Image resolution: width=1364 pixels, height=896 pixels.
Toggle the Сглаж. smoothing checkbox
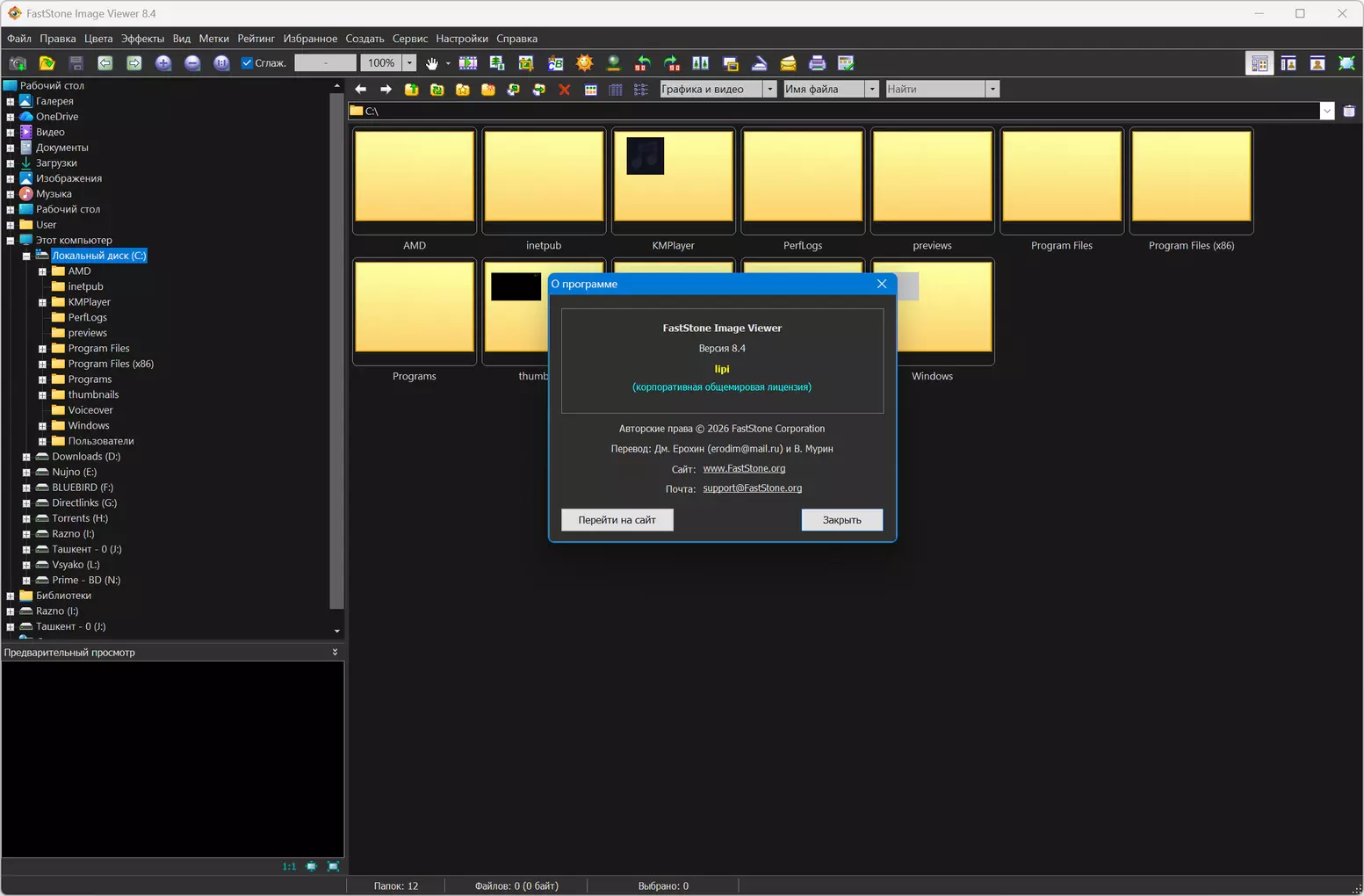point(247,63)
